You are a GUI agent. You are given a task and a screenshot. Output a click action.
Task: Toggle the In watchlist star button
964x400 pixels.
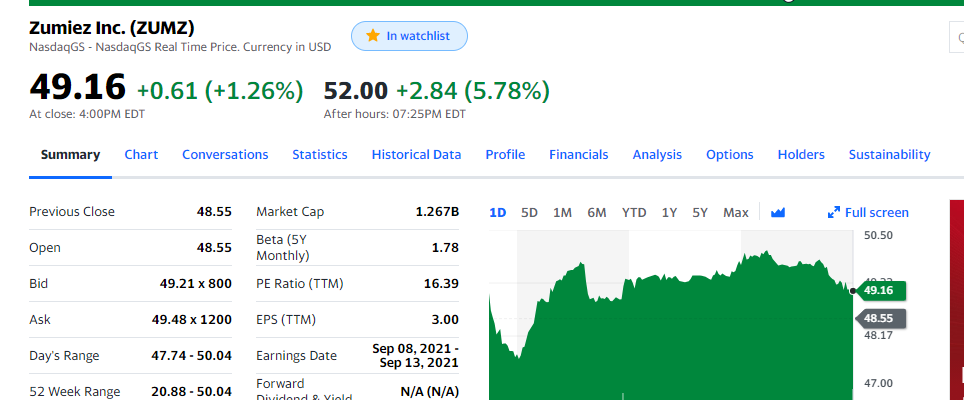pyautogui.click(x=409, y=36)
